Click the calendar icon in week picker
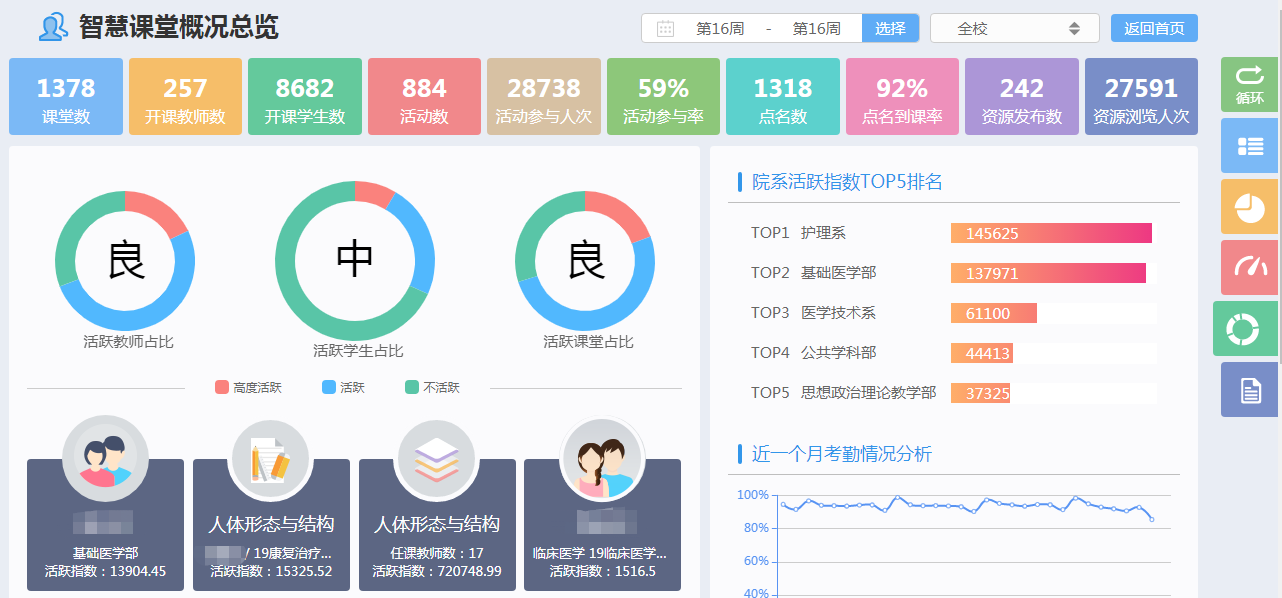This screenshot has height=598, width=1282. tap(665, 29)
